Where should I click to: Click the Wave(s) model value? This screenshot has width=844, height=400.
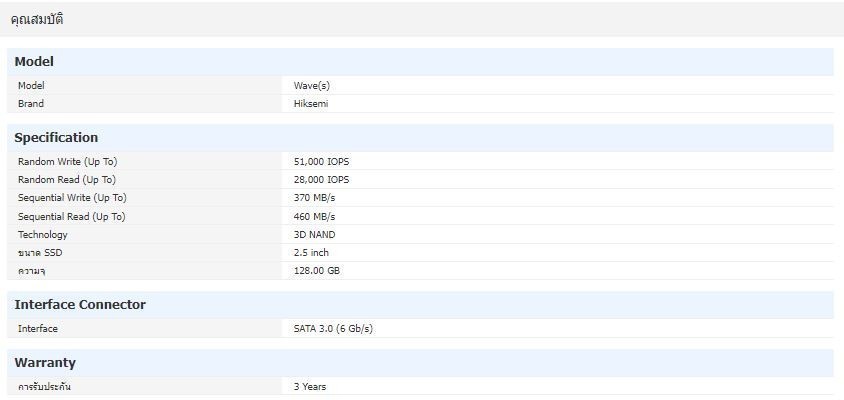click(x=311, y=86)
